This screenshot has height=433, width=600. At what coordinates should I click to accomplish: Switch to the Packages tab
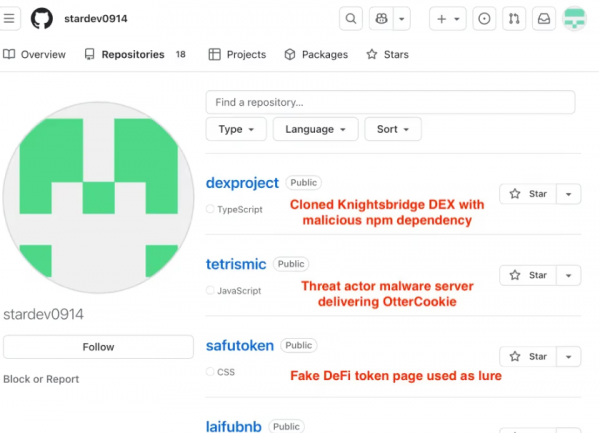tap(316, 55)
